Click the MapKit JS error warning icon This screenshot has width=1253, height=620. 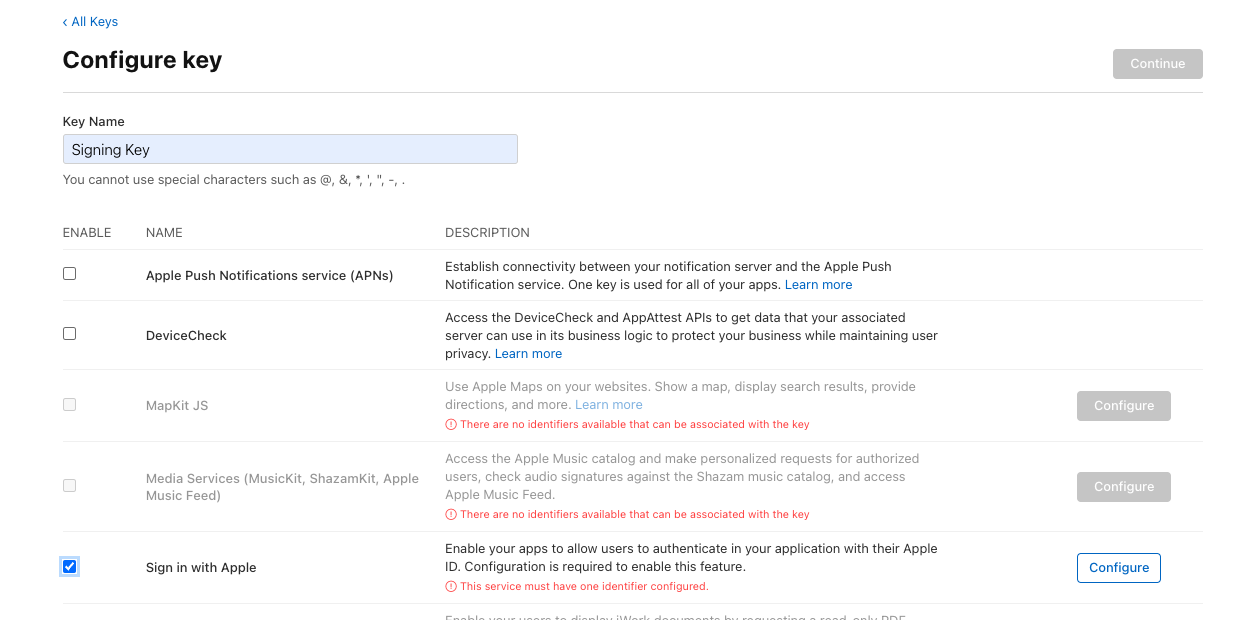tap(451, 425)
